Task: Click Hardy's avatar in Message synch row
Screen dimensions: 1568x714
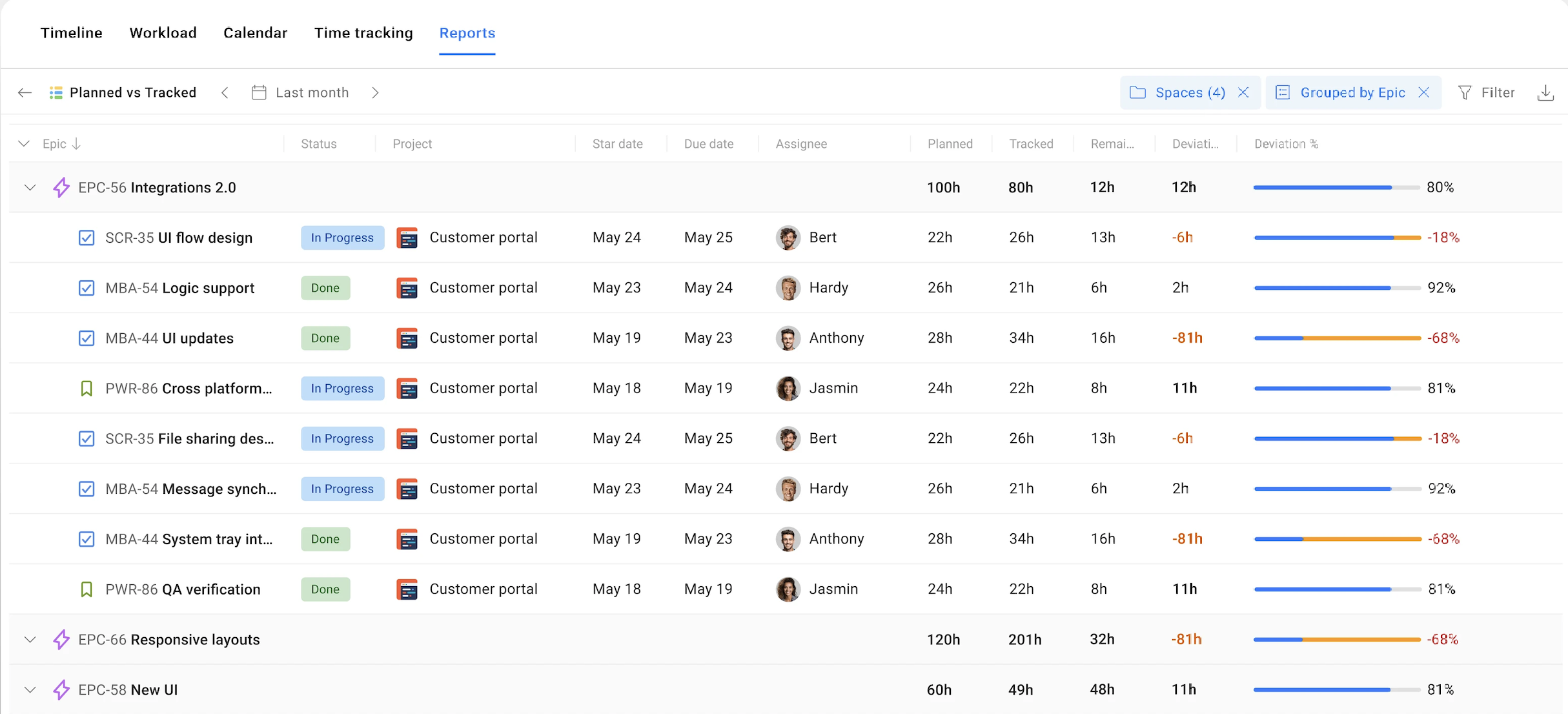Action: point(788,489)
